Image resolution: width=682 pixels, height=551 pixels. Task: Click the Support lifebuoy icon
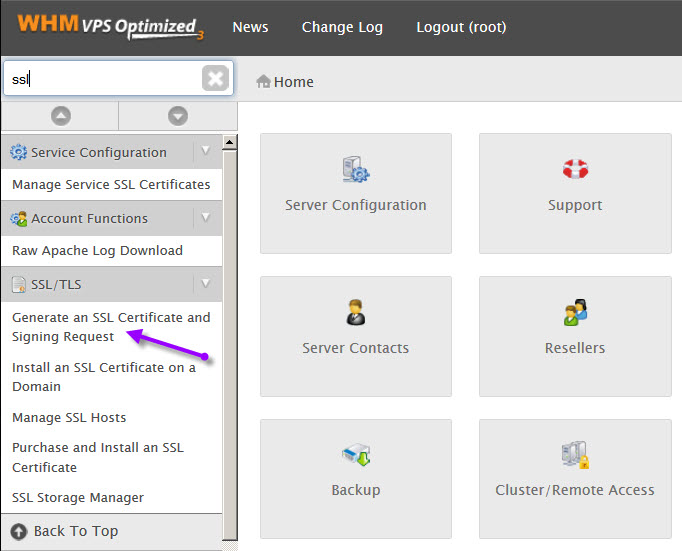pyautogui.click(x=575, y=169)
